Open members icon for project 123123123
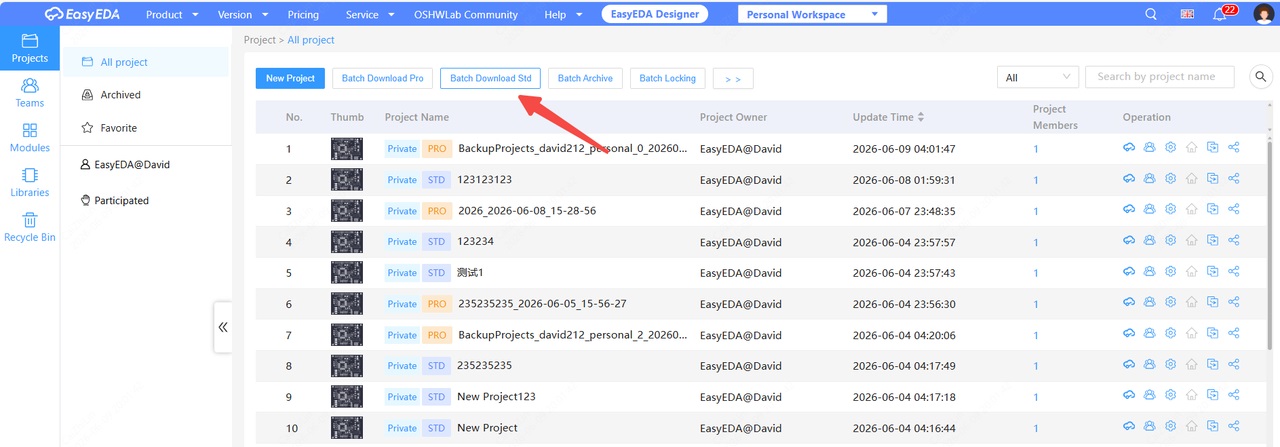 point(1150,179)
